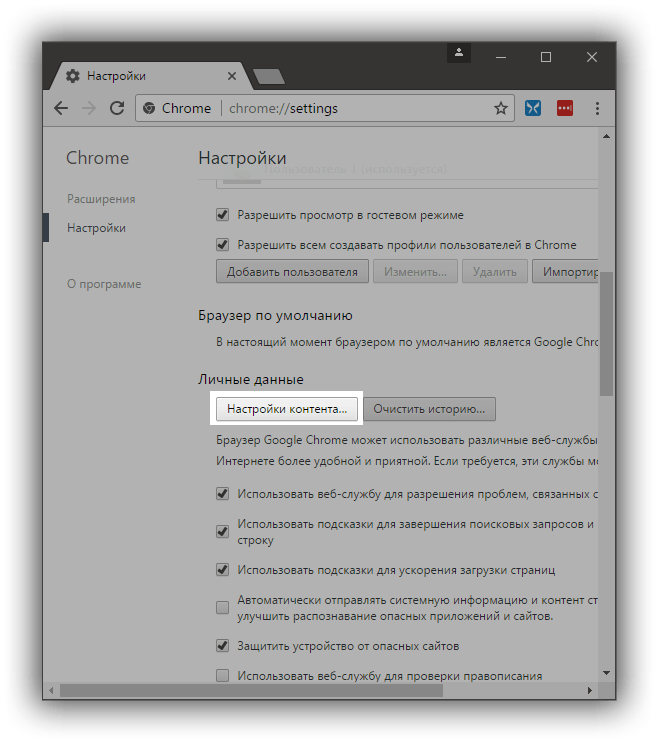Screen dimensions: 658x742
Task: Go back with the browser back arrow
Action: 61,108
